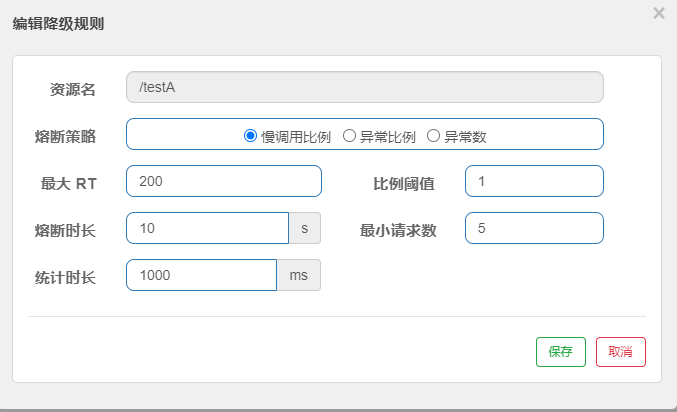This screenshot has width=677, height=412.
Task: Click the 最大 RT label
Action: 68,184
